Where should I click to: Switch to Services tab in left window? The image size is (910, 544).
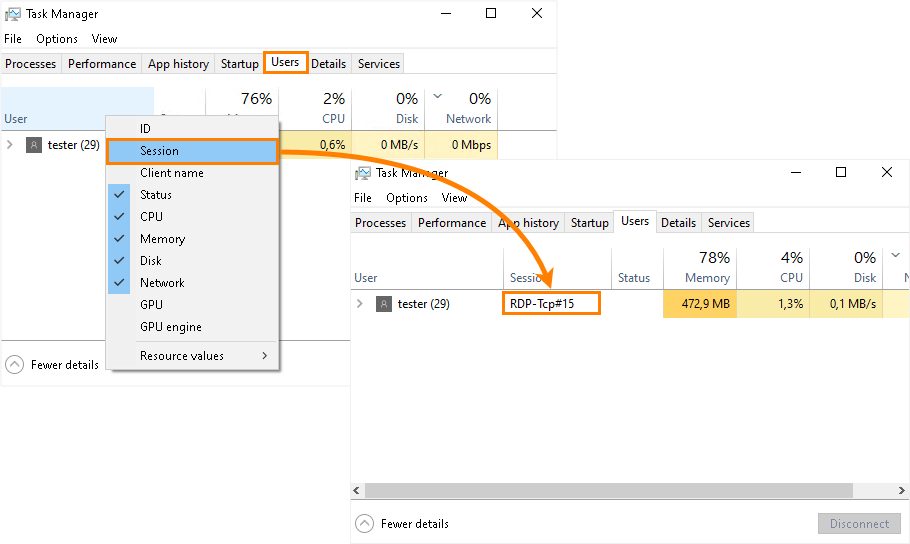[x=378, y=64]
